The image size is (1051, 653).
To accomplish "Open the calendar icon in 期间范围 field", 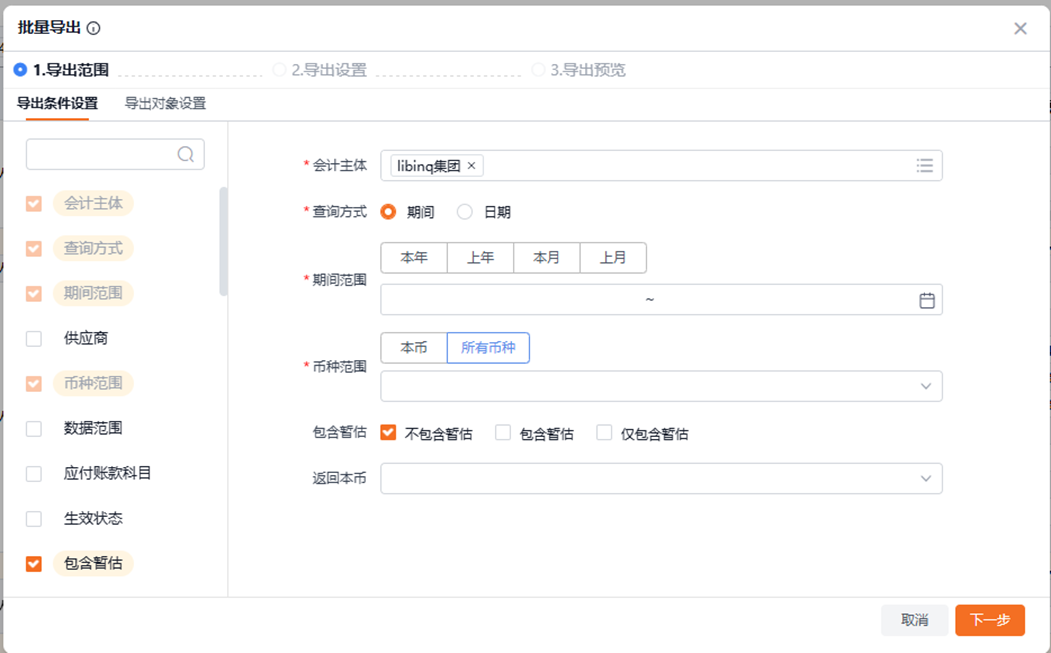I will [926, 300].
